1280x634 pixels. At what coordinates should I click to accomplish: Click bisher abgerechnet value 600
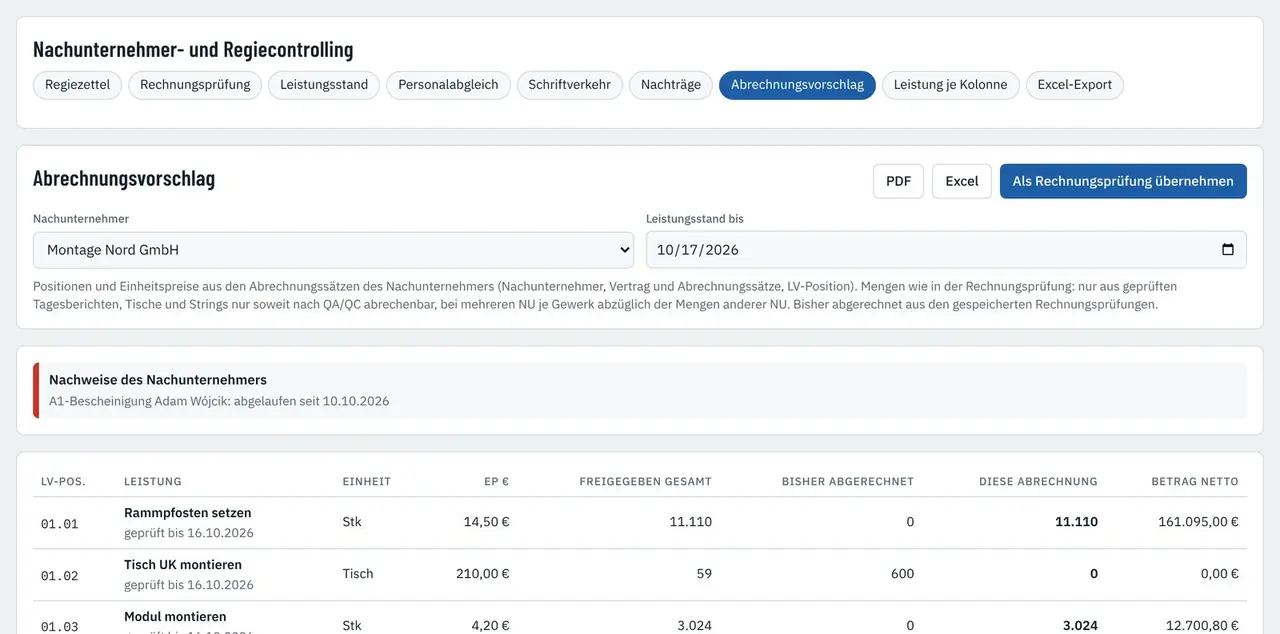click(x=902, y=574)
